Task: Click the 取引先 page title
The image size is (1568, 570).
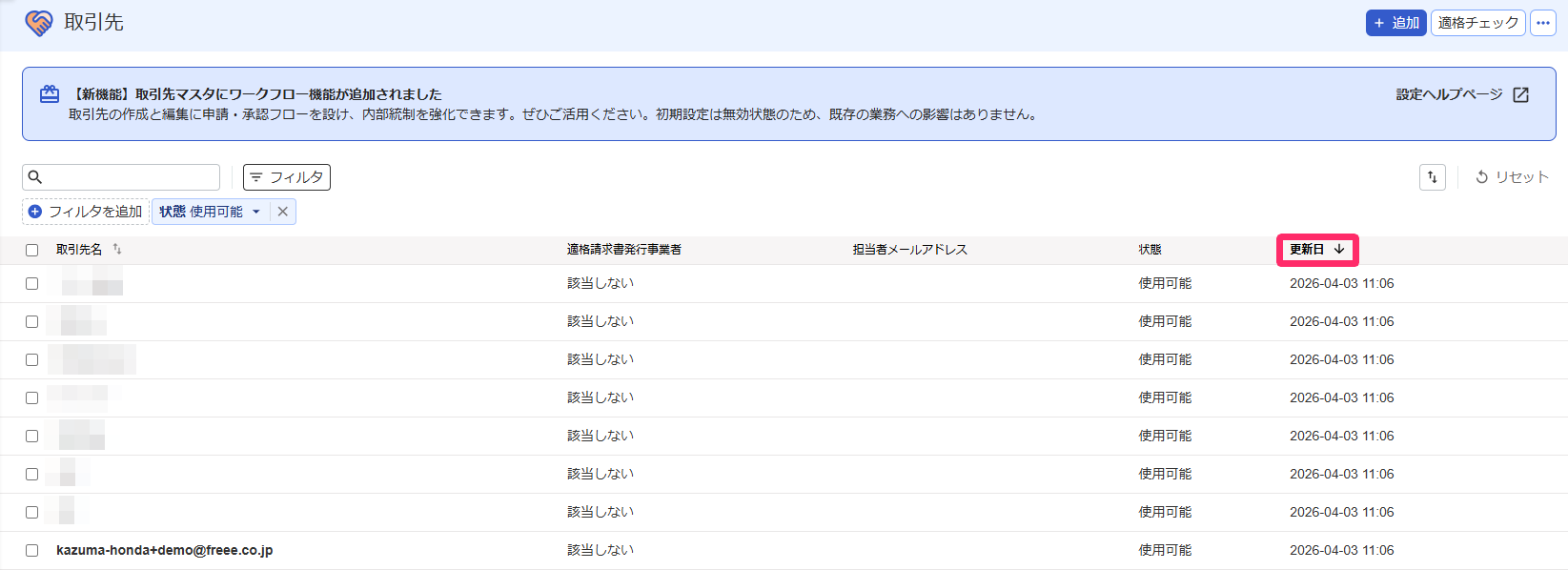Action: 93,22
